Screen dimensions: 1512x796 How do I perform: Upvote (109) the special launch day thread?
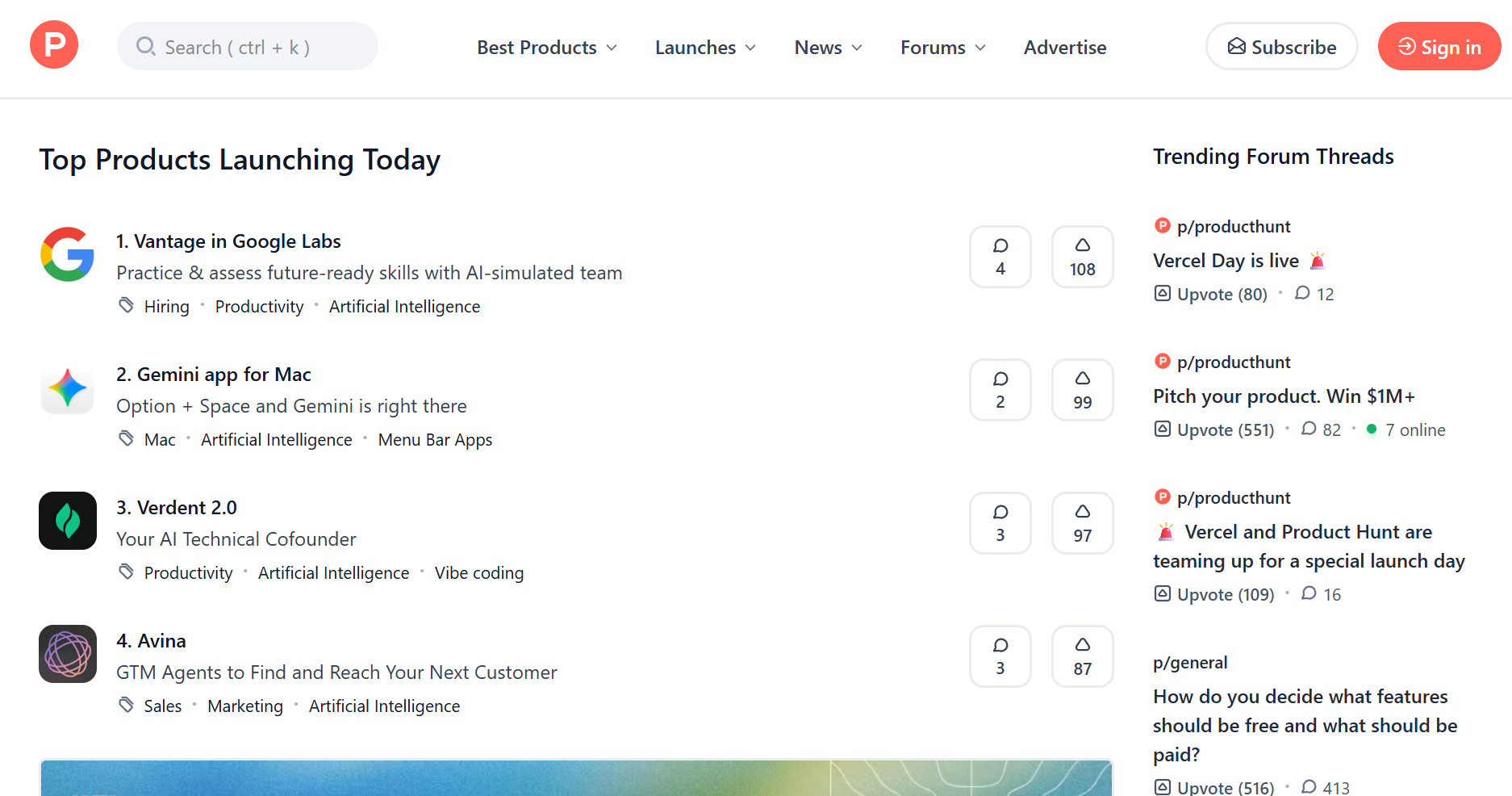(1214, 594)
